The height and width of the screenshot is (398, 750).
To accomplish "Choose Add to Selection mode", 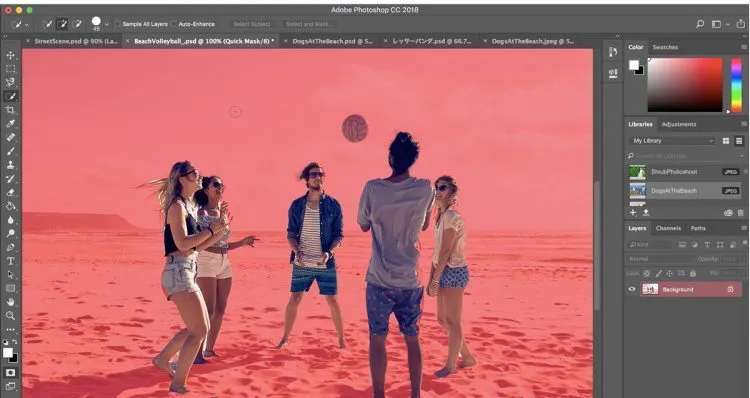I will (62, 24).
